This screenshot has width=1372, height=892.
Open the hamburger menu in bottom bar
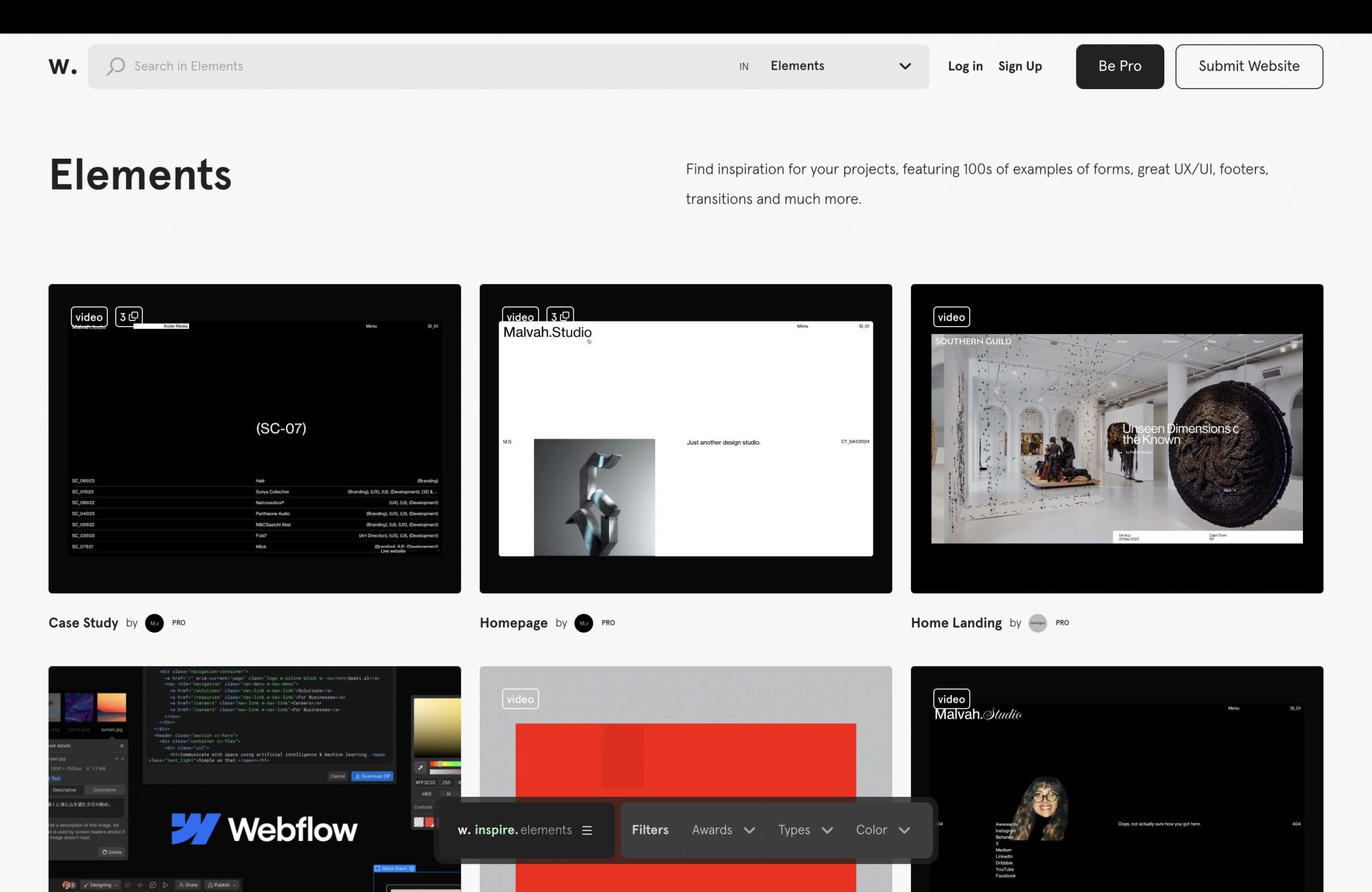click(x=587, y=830)
